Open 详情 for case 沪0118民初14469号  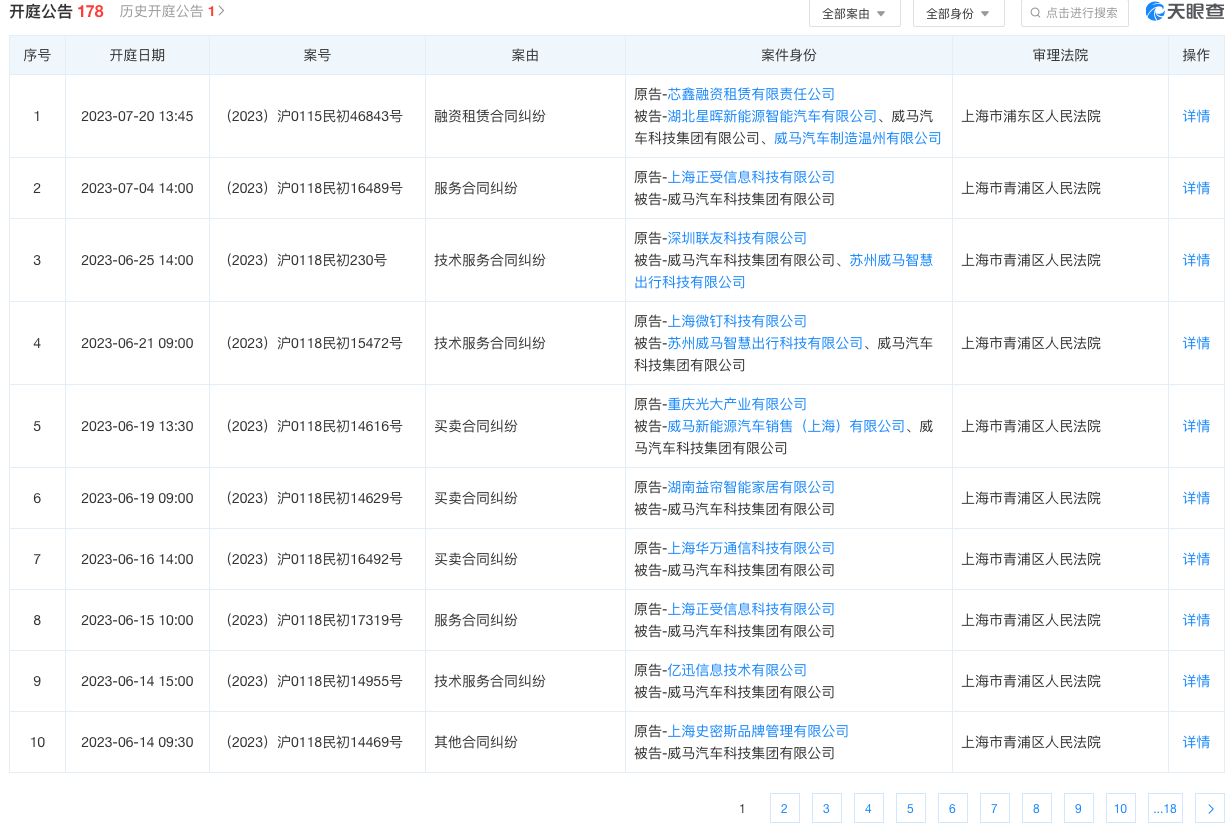tap(1196, 742)
